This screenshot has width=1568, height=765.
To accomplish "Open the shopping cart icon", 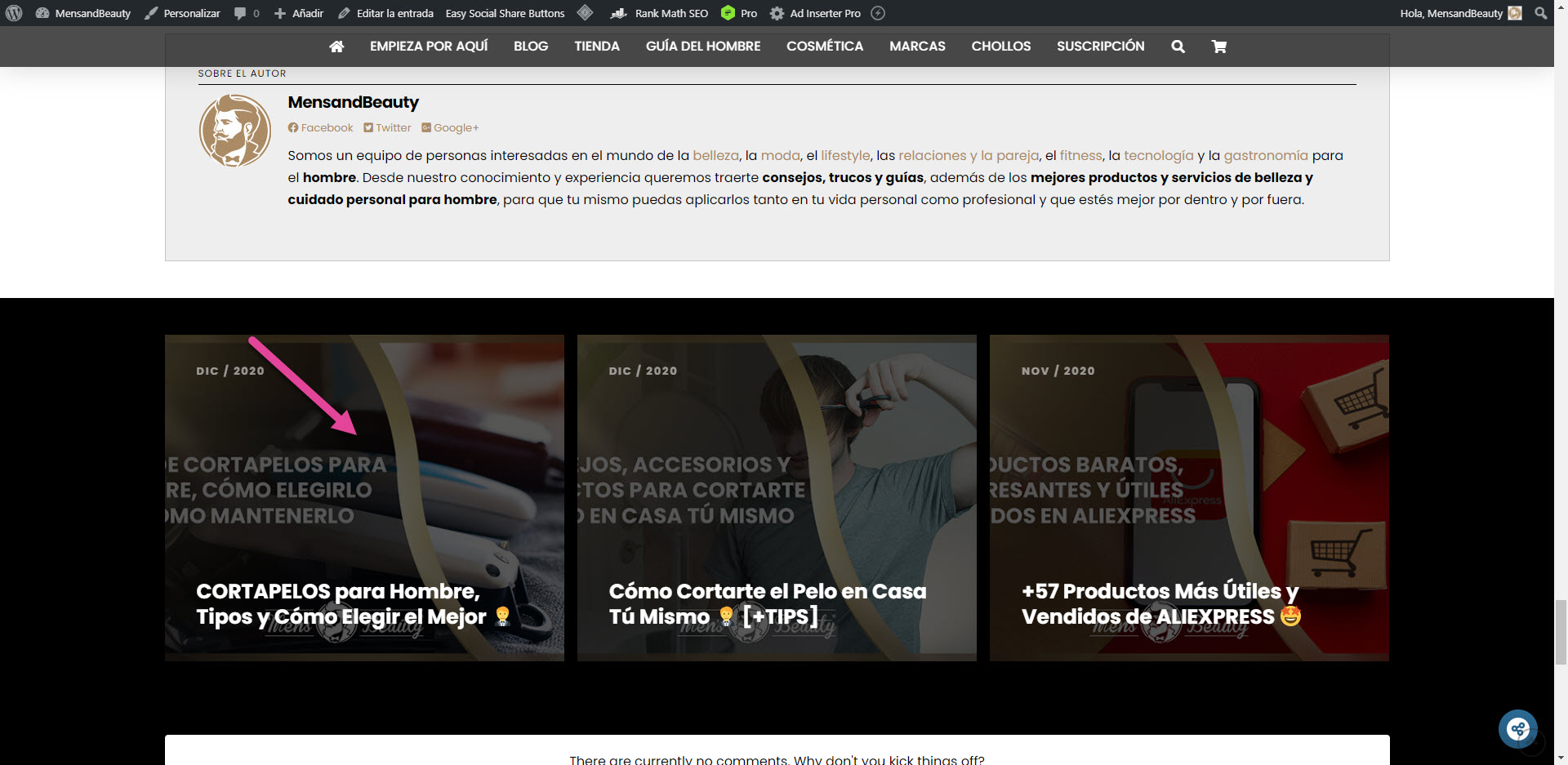I will click(1219, 47).
